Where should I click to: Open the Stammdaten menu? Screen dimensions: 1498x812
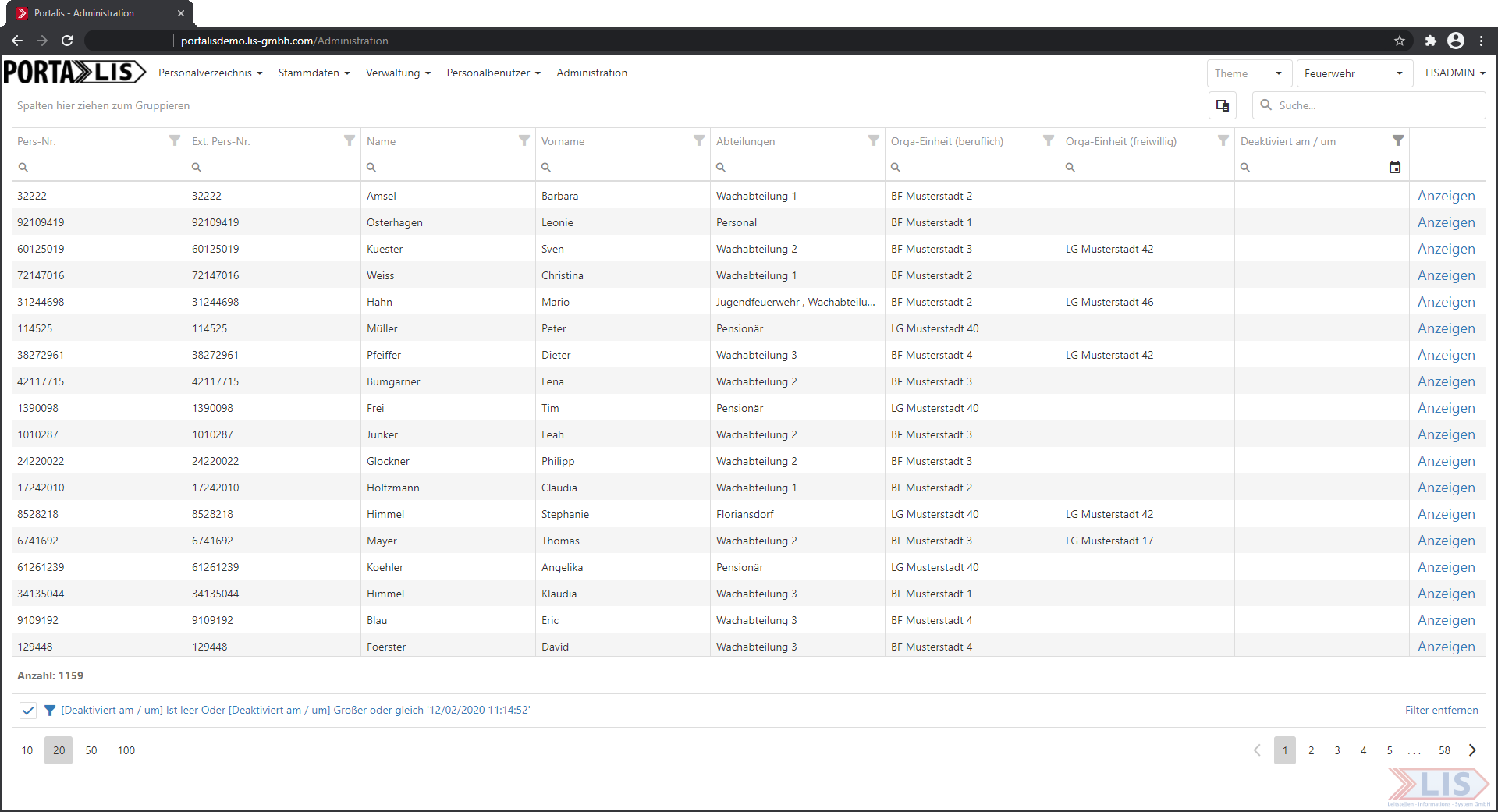[x=314, y=73]
